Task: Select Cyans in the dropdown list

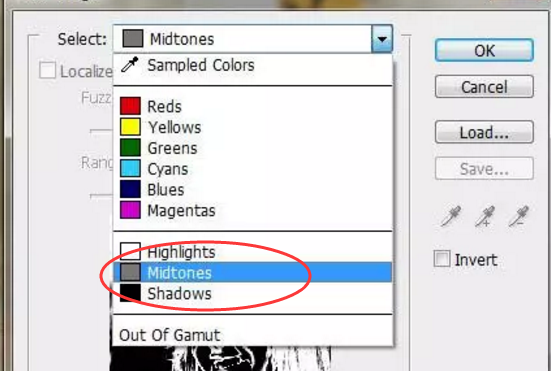Action: coord(253,169)
